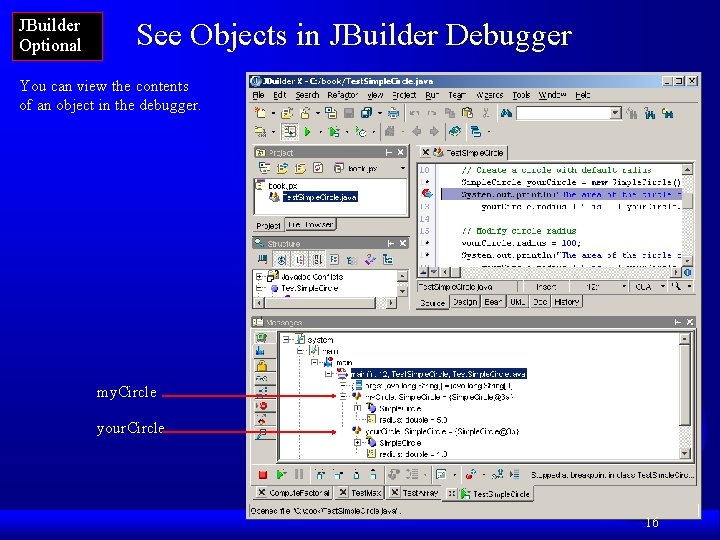Open the book.jpx project dropdown arrow
The height and width of the screenshot is (540, 720).
coord(403,168)
